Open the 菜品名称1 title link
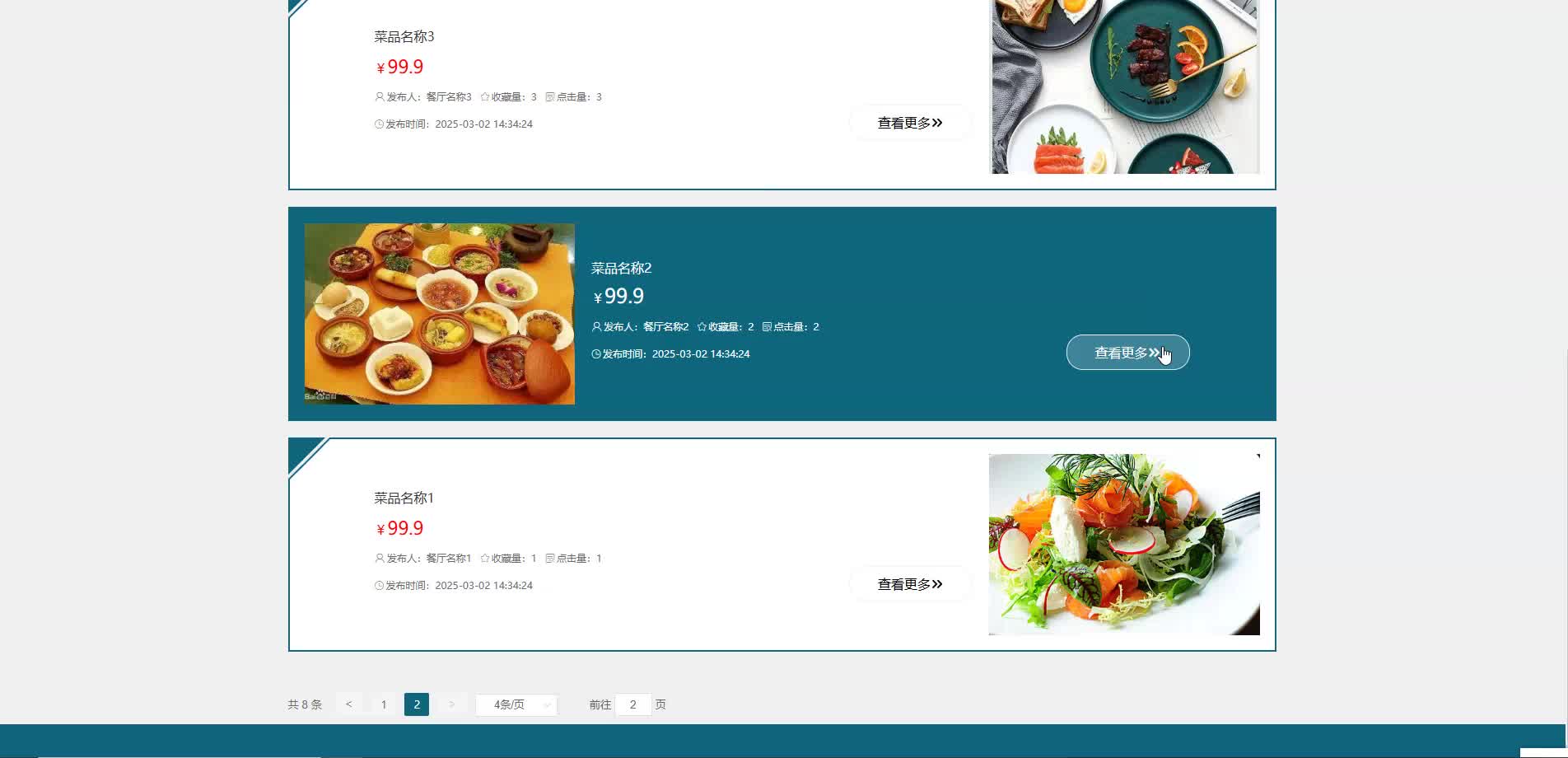This screenshot has height=758, width=1568. coord(404,498)
